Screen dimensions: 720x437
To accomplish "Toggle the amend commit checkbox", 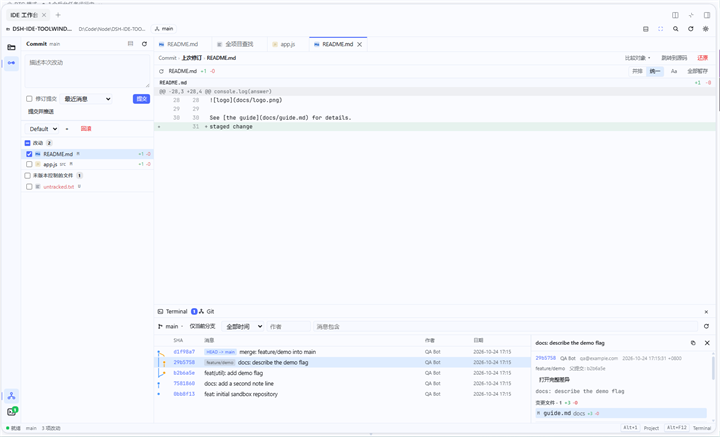I will tap(29, 99).
